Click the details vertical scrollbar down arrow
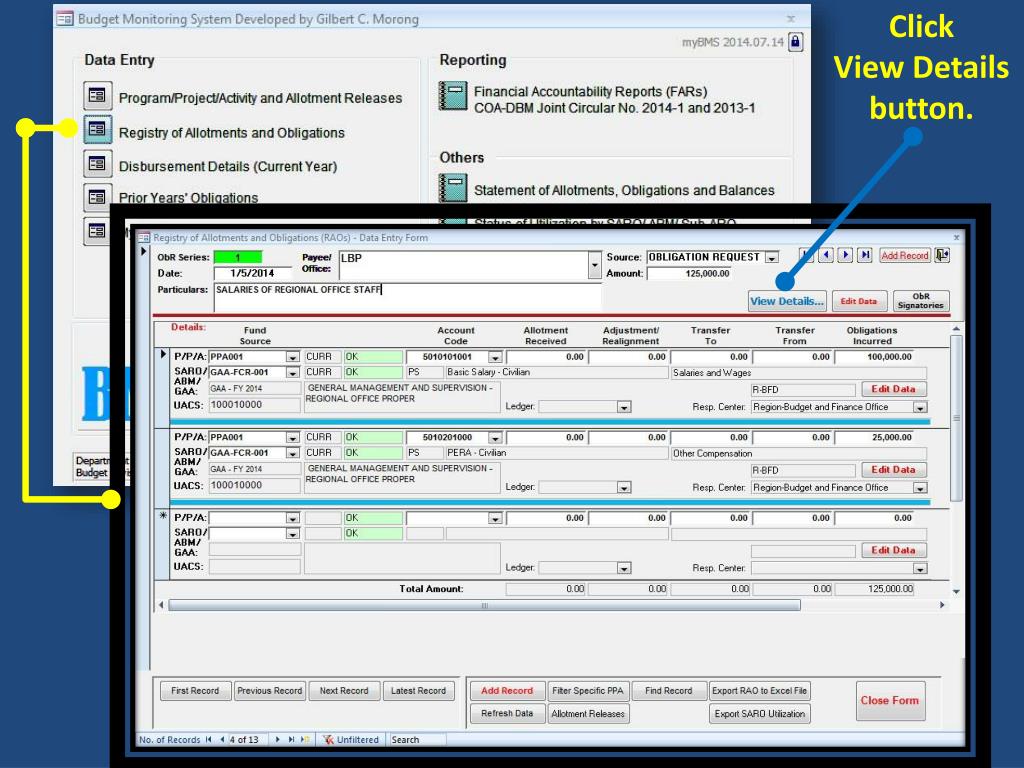Image resolution: width=1024 pixels, height=768 pixels. click(x=956, y=592)
